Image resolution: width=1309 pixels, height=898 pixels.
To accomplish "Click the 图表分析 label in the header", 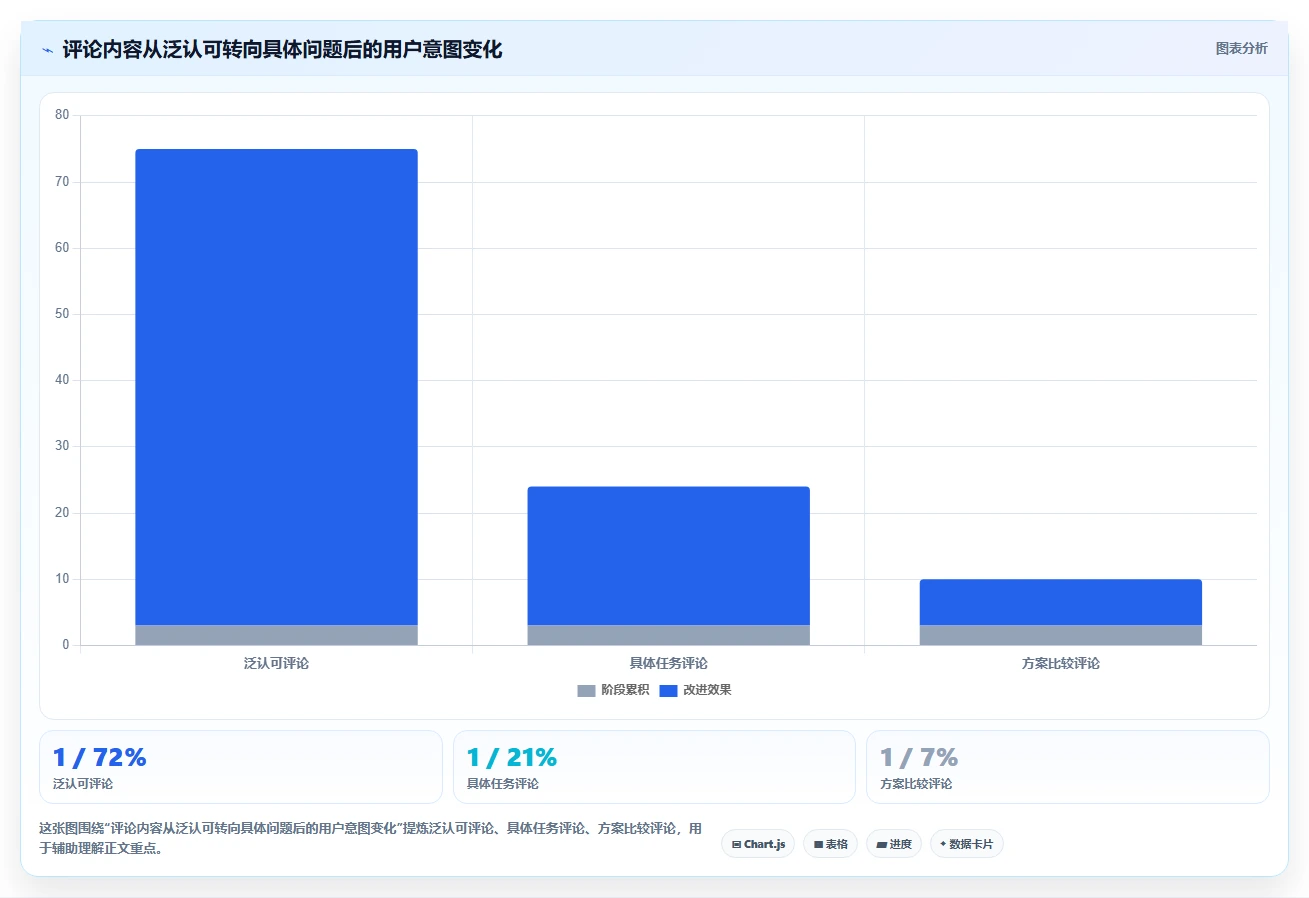I will point(1241,49).
